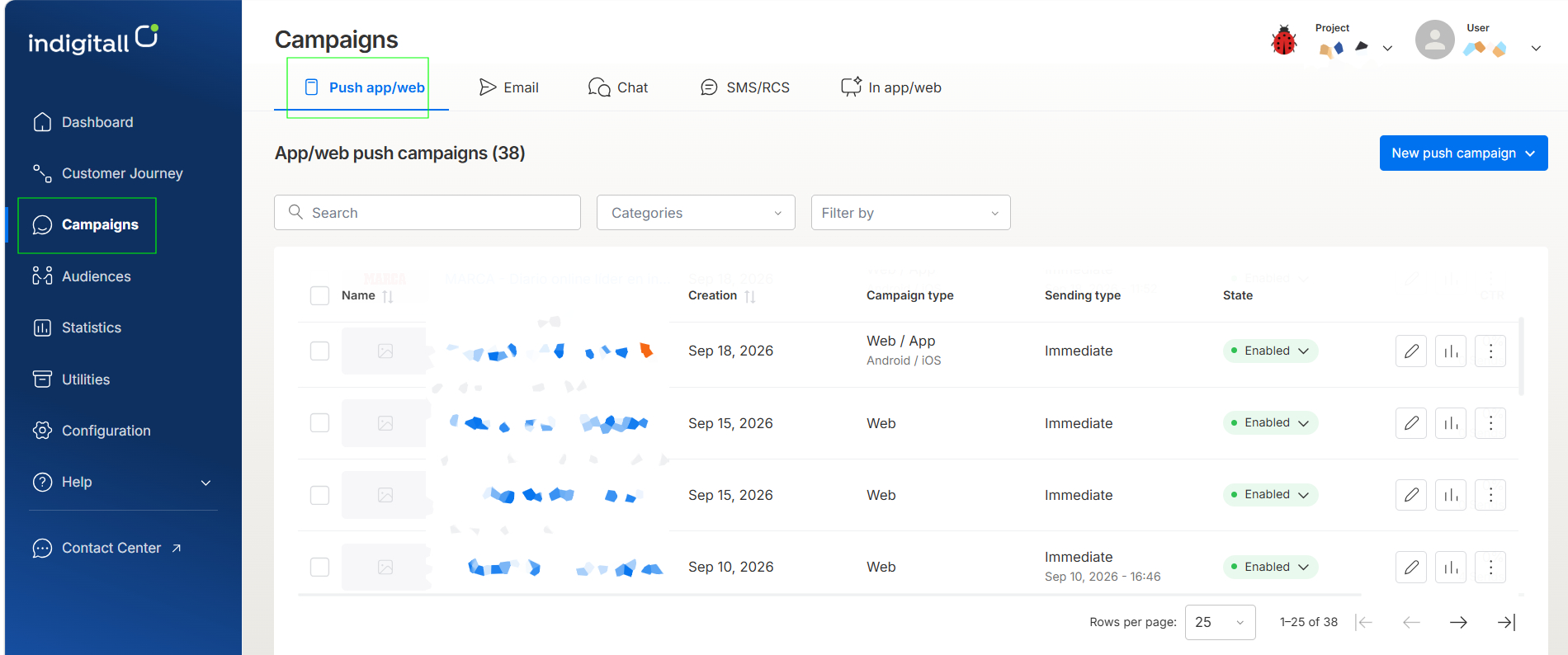Switch to the In app/web tab
Screen dimensions: 1568x655
coord(891,87)
